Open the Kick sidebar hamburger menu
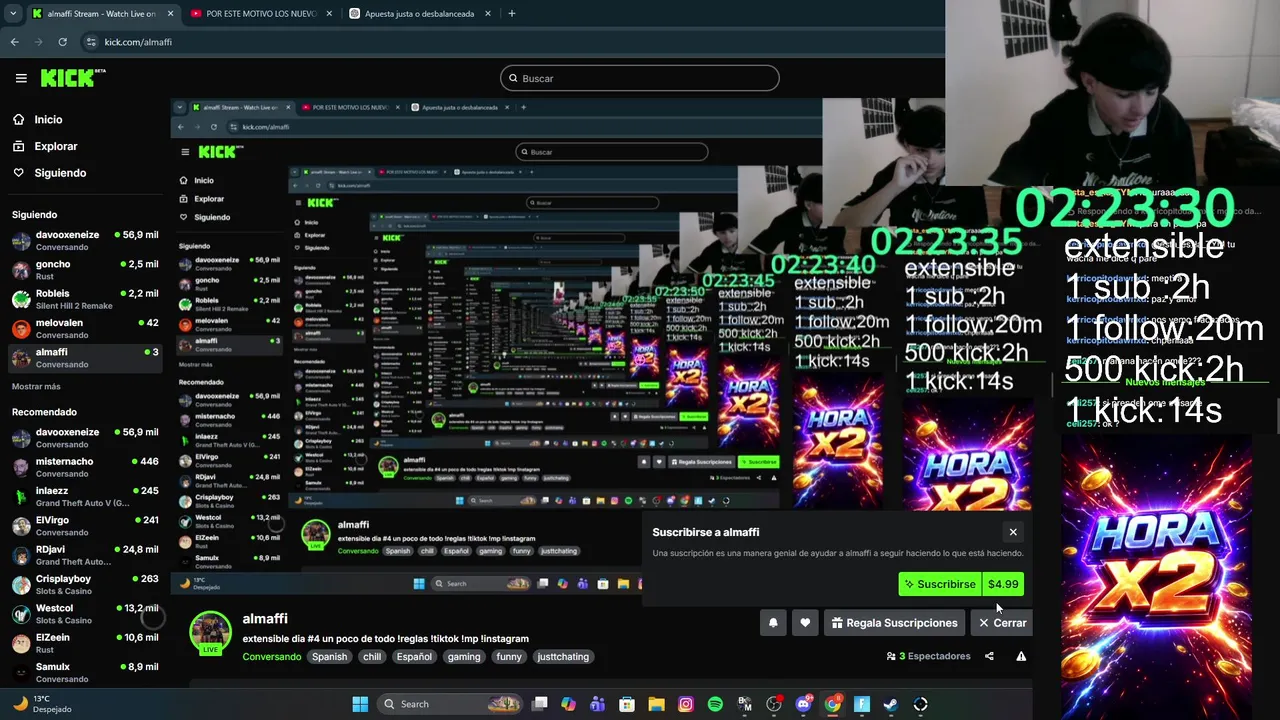 click(x=21, y=78)
